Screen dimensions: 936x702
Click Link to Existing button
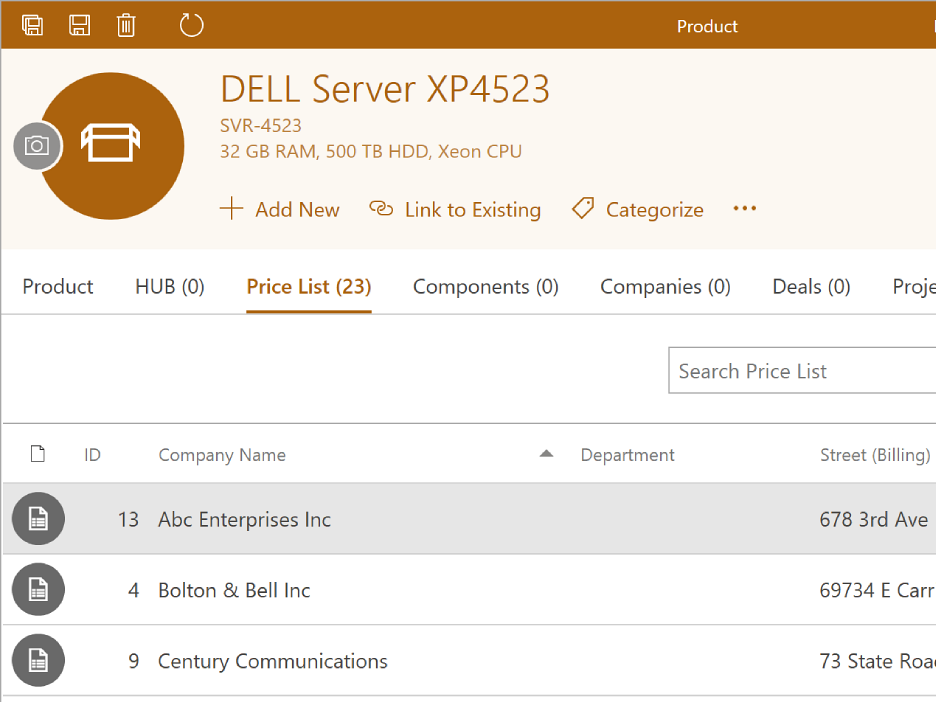coord(455,210)
